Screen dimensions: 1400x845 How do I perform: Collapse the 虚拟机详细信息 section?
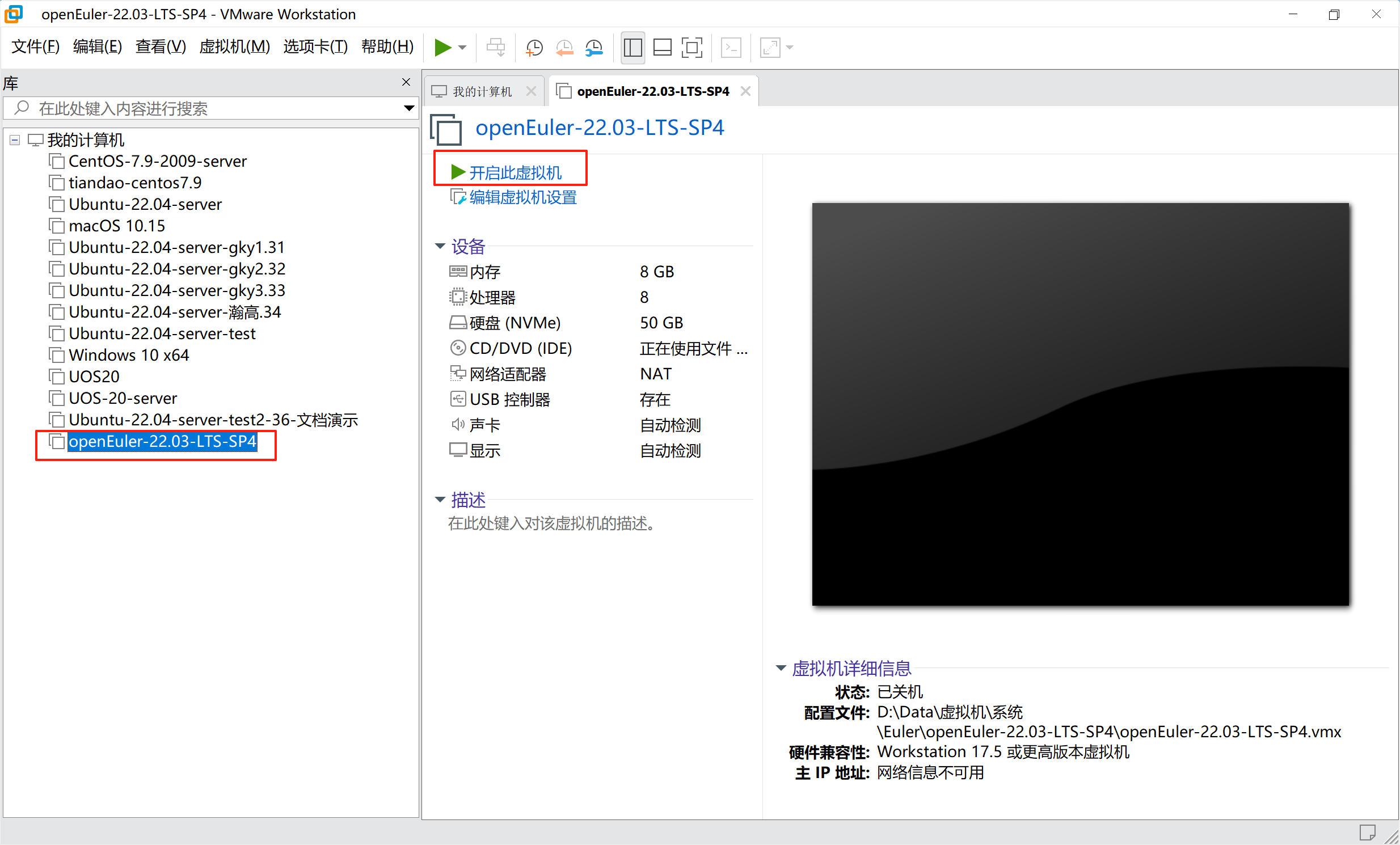pyautogui.click(x=780, y=669)
